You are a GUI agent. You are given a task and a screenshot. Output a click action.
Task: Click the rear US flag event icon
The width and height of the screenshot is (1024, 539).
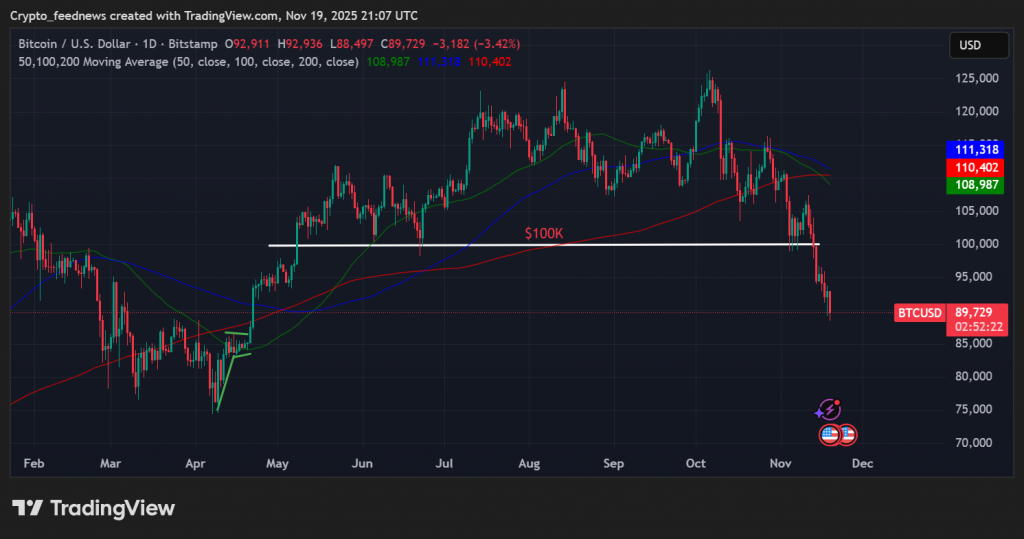pyautogui.click(x=848, y=435)
